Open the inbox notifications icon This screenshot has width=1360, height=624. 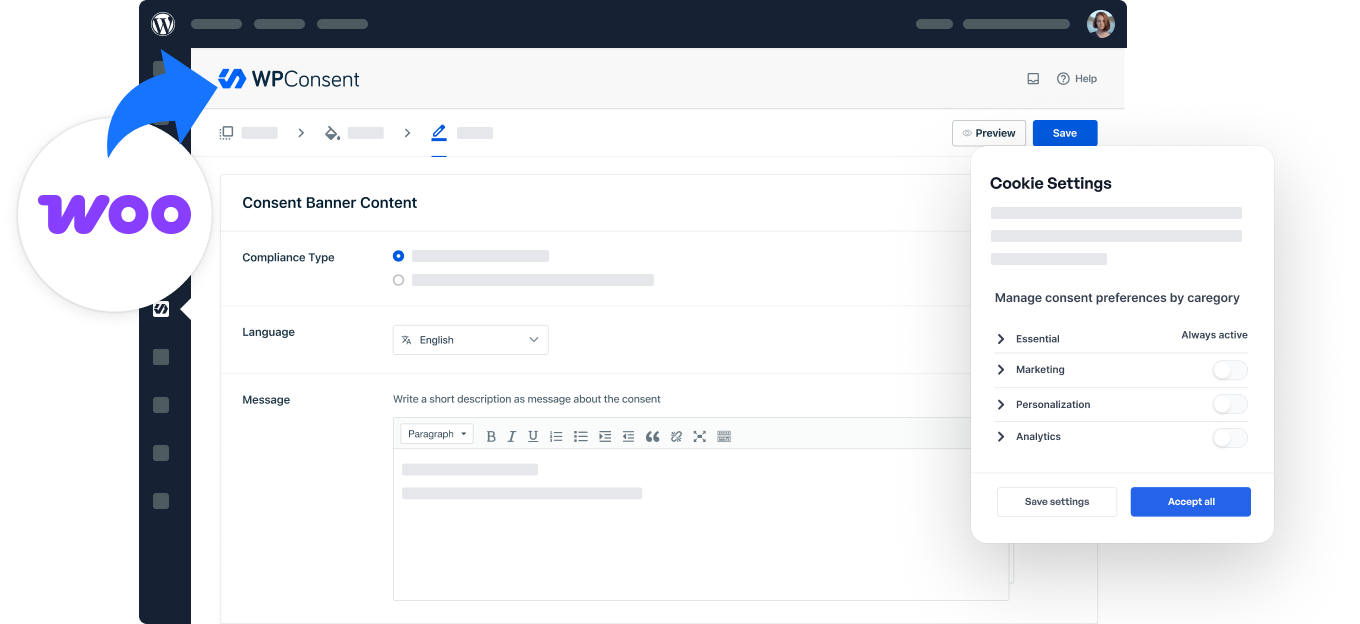(x=1033, y=79)
